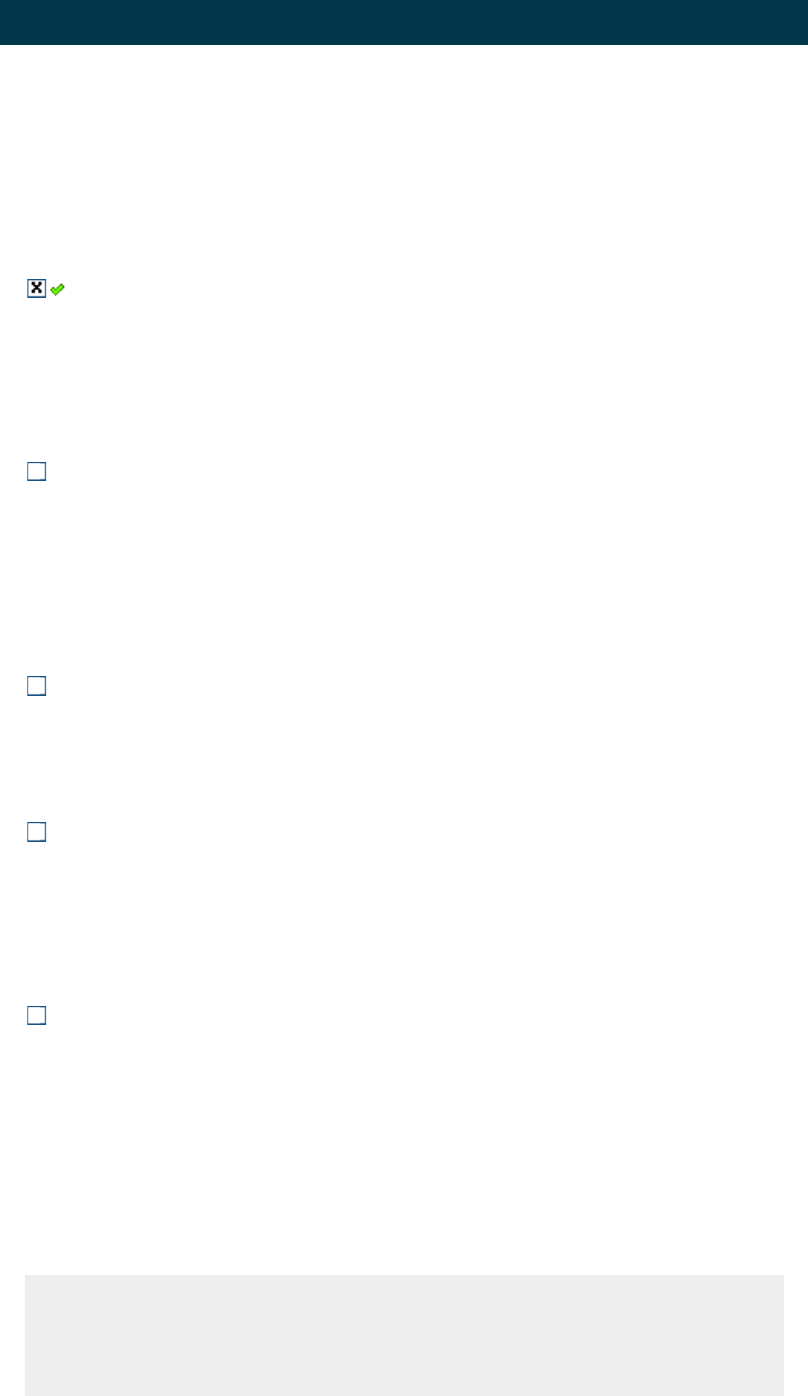
Task: Click the green checkmark icon
Action: point(58,289)
